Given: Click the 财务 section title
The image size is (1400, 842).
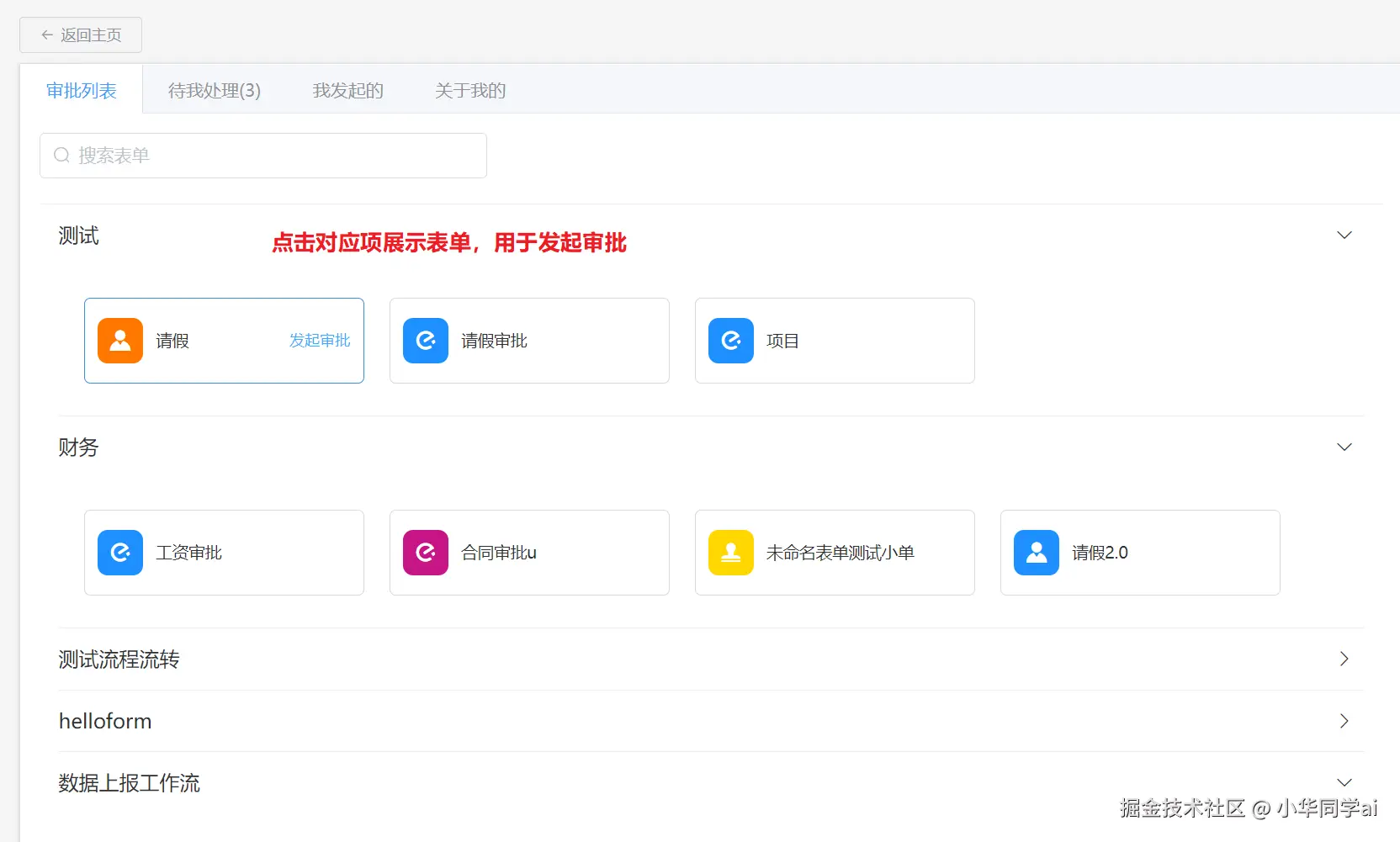Looking at the screenshot, I should (79, 447).
